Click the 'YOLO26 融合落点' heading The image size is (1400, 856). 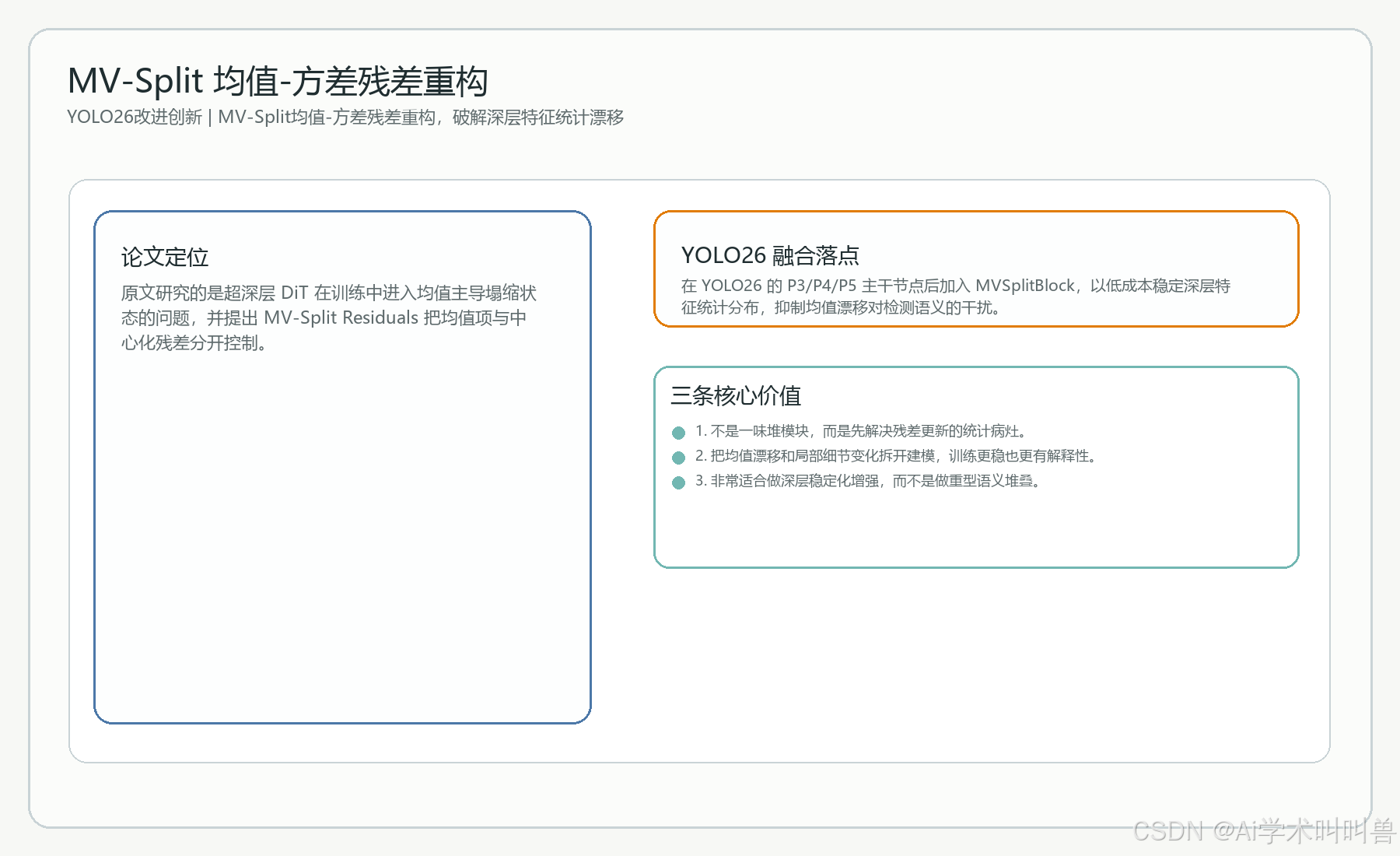(770, 255)
